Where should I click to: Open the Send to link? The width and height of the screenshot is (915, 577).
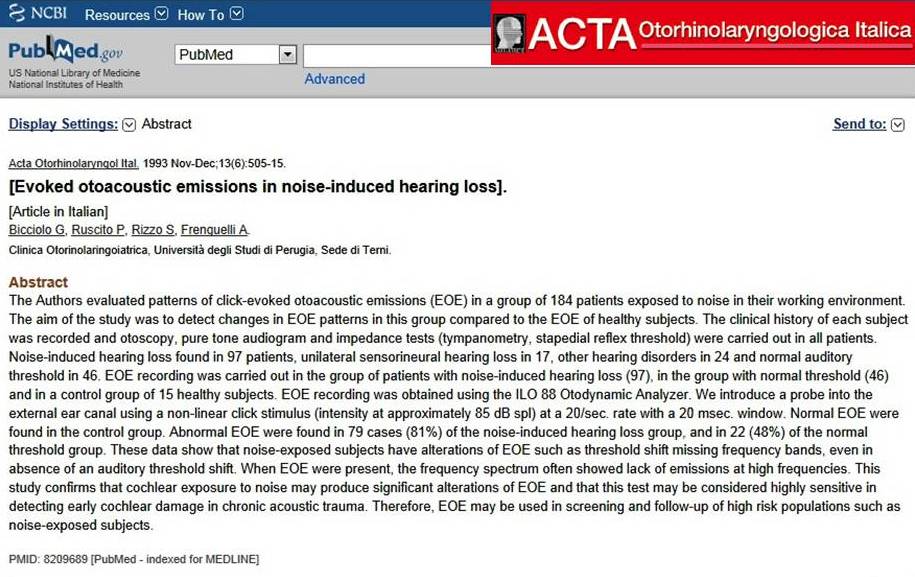coord(860,124)
